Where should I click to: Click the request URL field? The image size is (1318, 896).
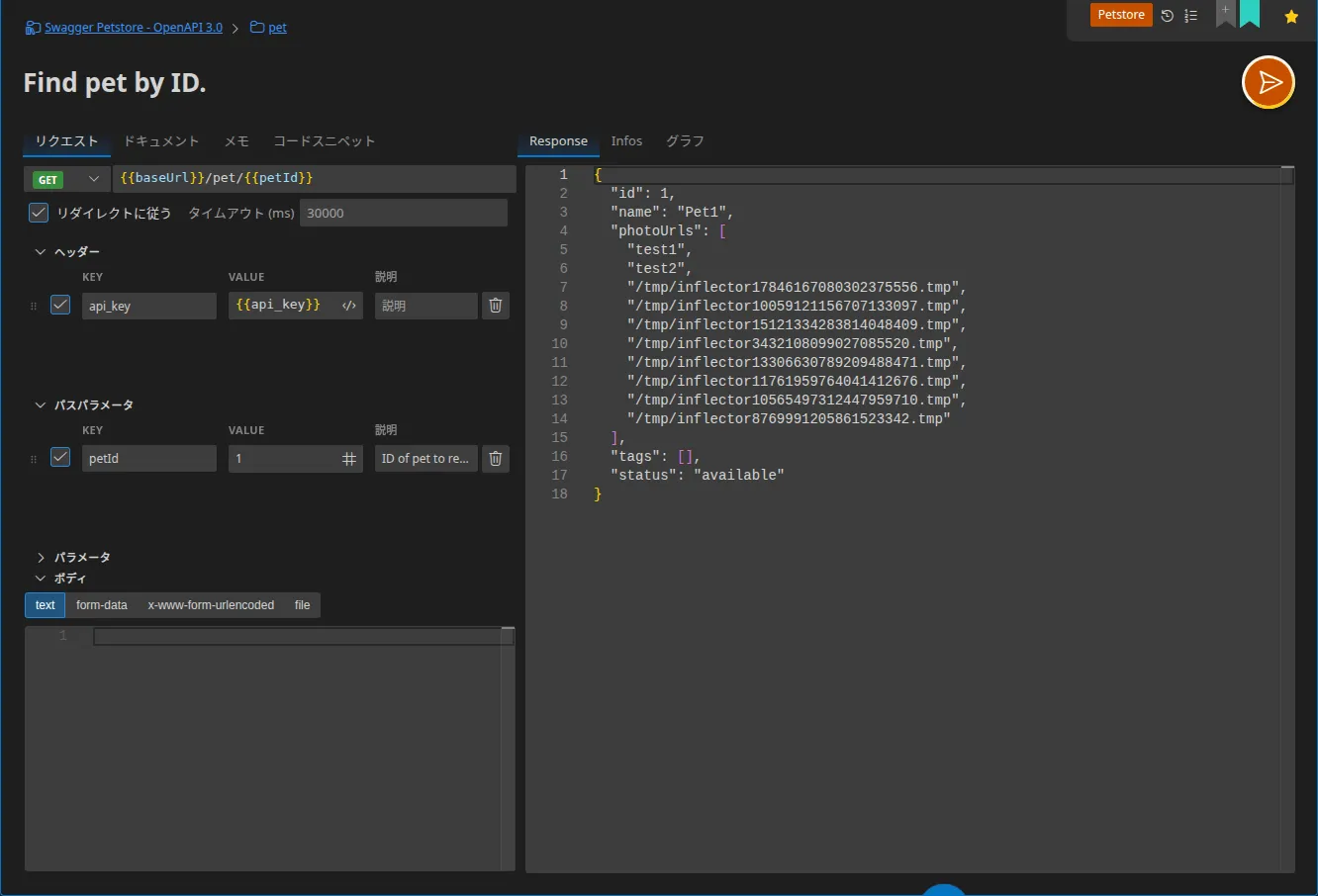coord(315,178)
